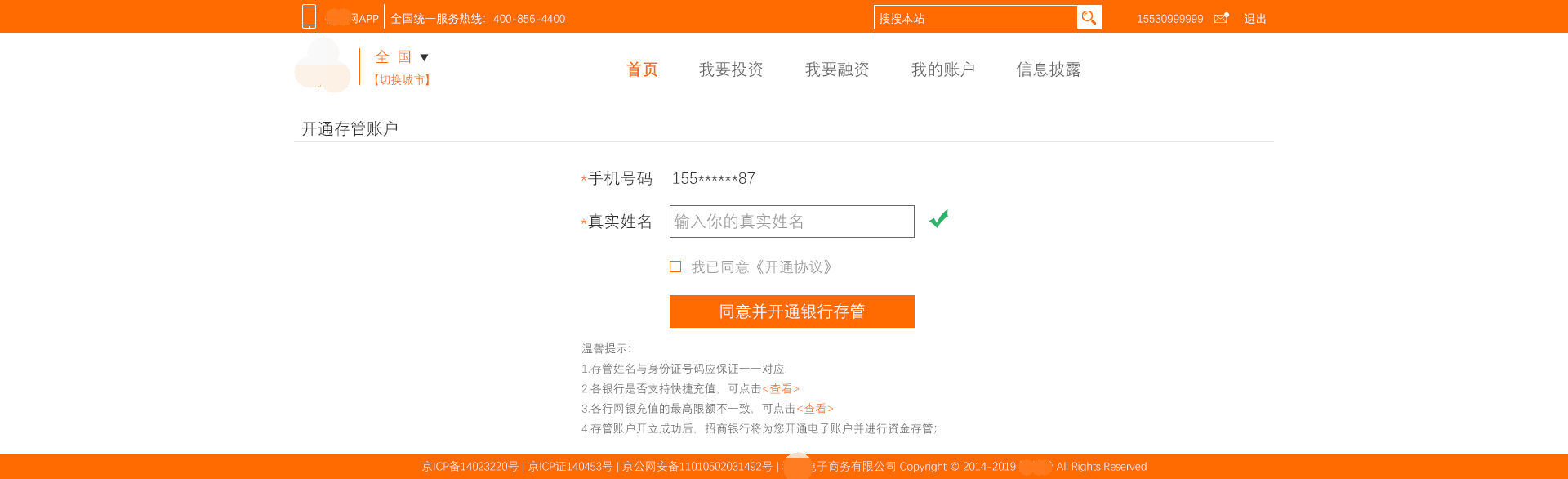Tick the 我已同意 agreement checkbox
1568x479 pixels.
pos(675,266)
